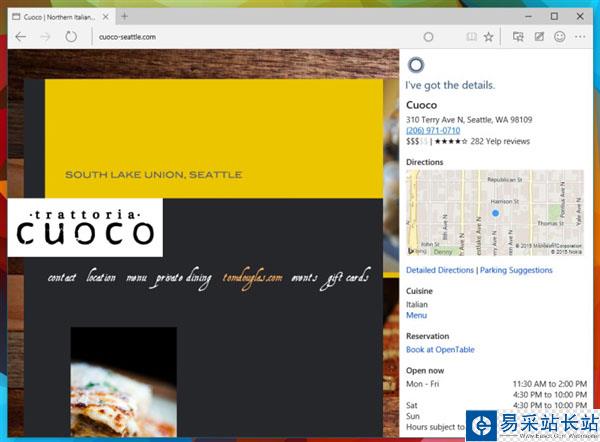This screenshot has height=442, width=600.
Task: Click "I've got the details." text
Action: (450, 85)
